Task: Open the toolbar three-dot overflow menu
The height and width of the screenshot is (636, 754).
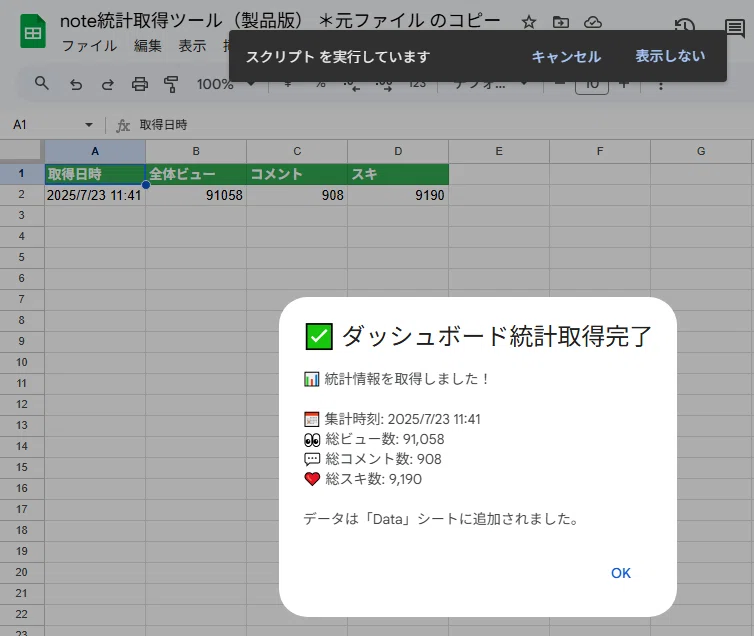Action: (x=661, y=86)
